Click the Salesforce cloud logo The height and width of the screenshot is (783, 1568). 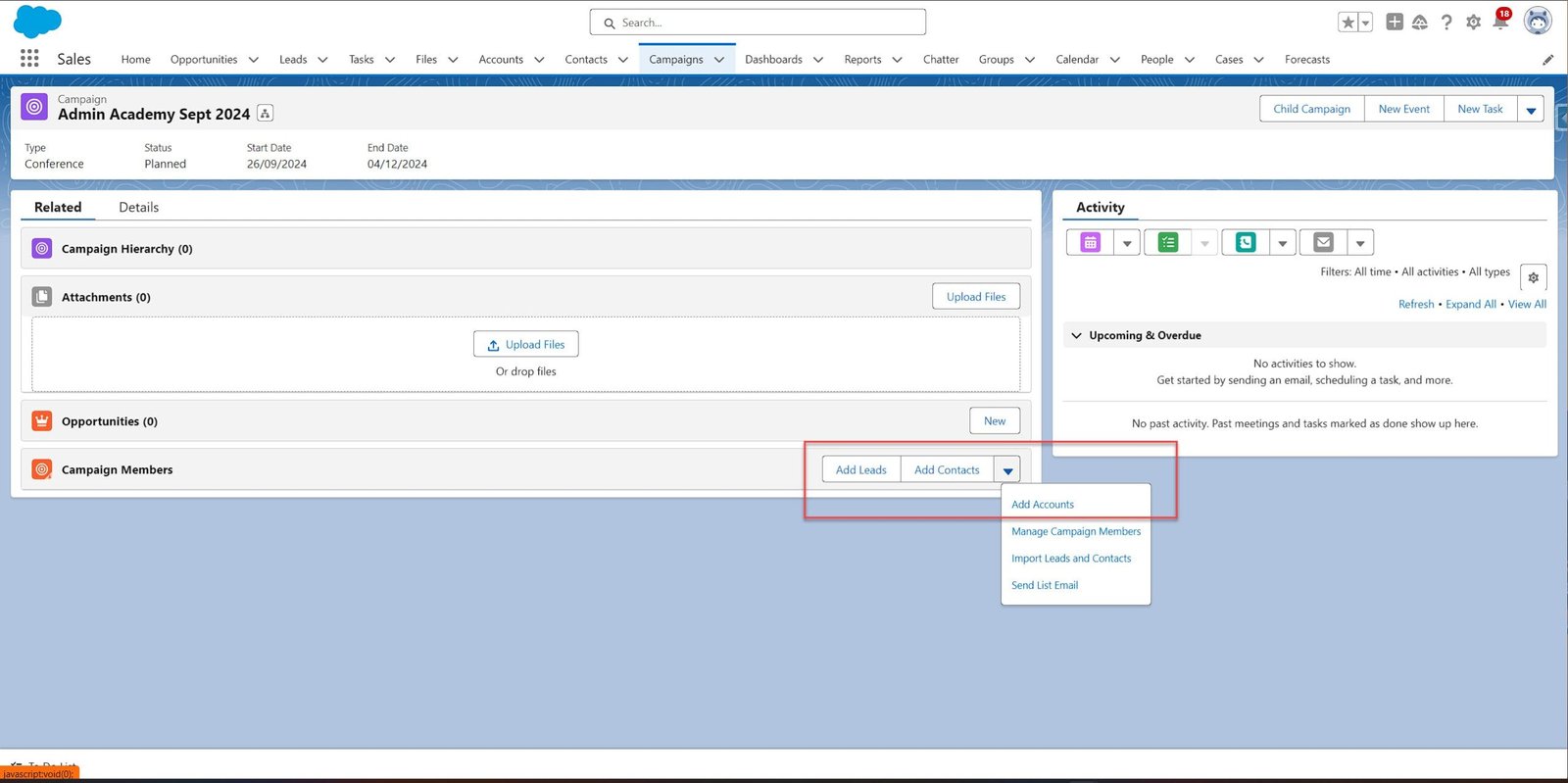pos(38,21)
